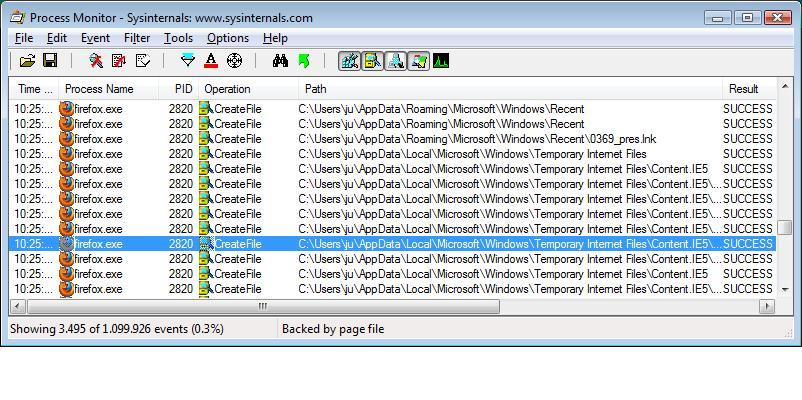Image resolution: width=802 pixels, height=400 pixels.
Task: Click the Time column header
Action: click(34, 89)
